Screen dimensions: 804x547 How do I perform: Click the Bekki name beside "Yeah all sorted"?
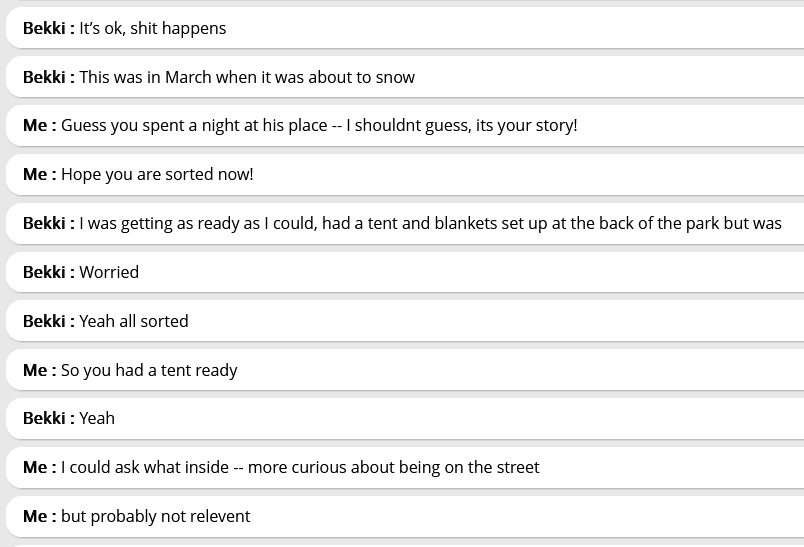(x=44, y=321)
